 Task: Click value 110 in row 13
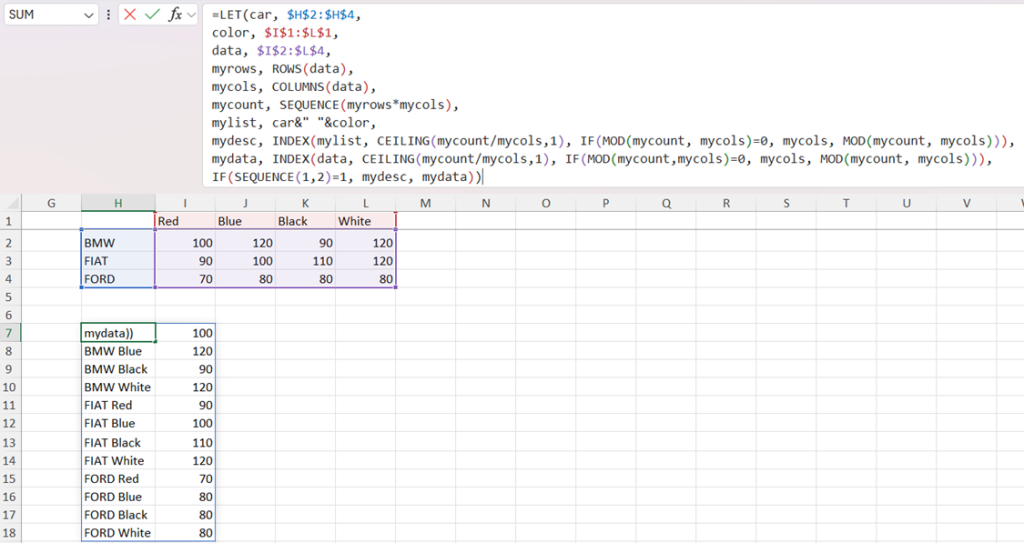tap(185, 442)
